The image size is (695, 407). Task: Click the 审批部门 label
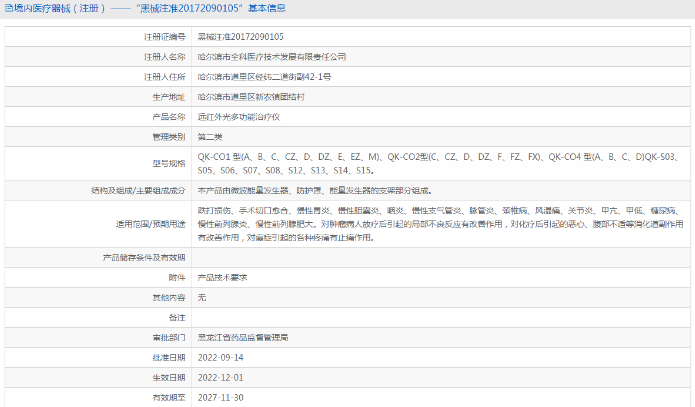168,337
